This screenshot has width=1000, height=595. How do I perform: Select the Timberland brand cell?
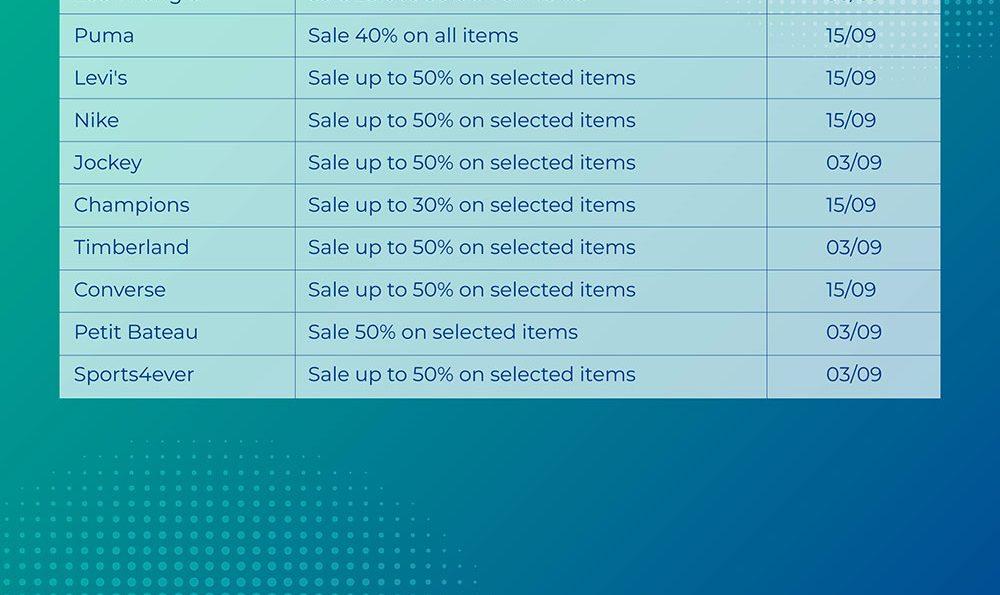[x=131, y=248]
